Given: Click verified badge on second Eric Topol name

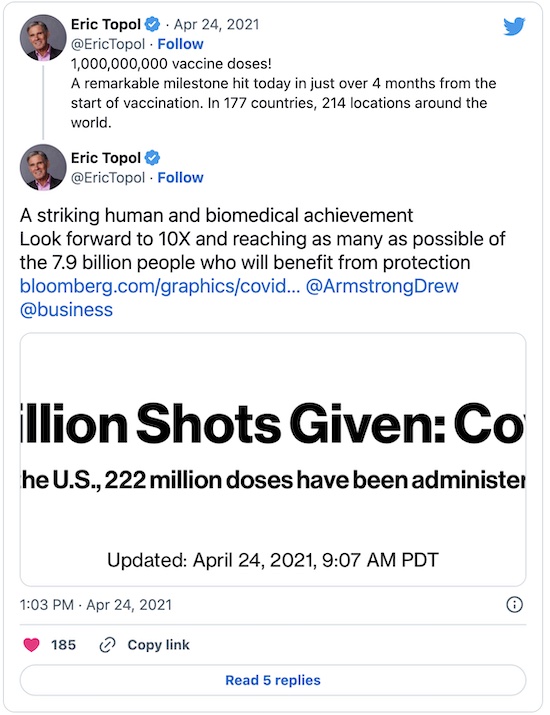Looking at the screenshot, I should 152,158.
